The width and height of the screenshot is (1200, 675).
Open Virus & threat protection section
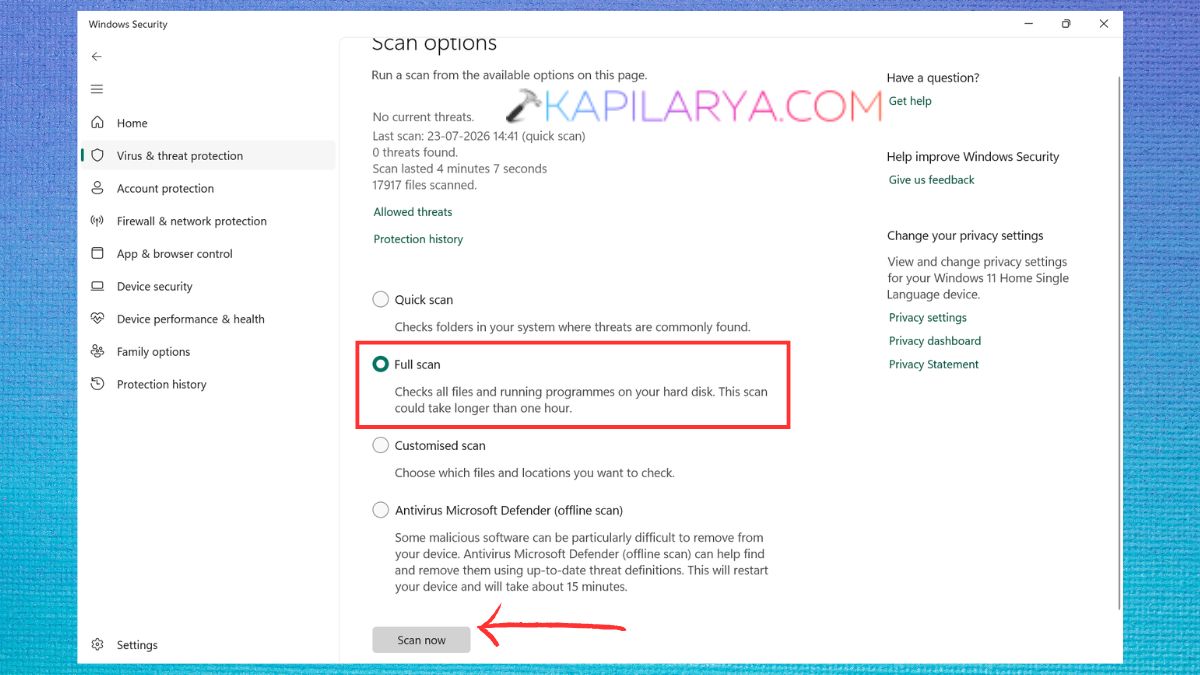click(180, 156)
